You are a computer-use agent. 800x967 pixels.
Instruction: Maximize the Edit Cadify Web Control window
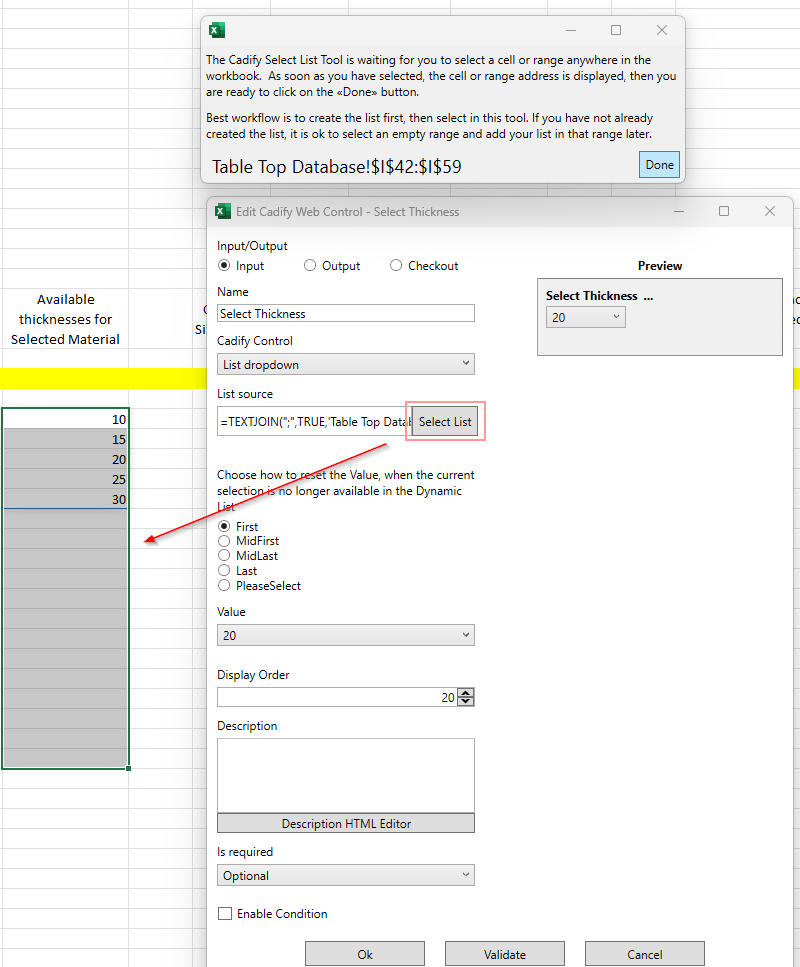click(x=724, y=211)
